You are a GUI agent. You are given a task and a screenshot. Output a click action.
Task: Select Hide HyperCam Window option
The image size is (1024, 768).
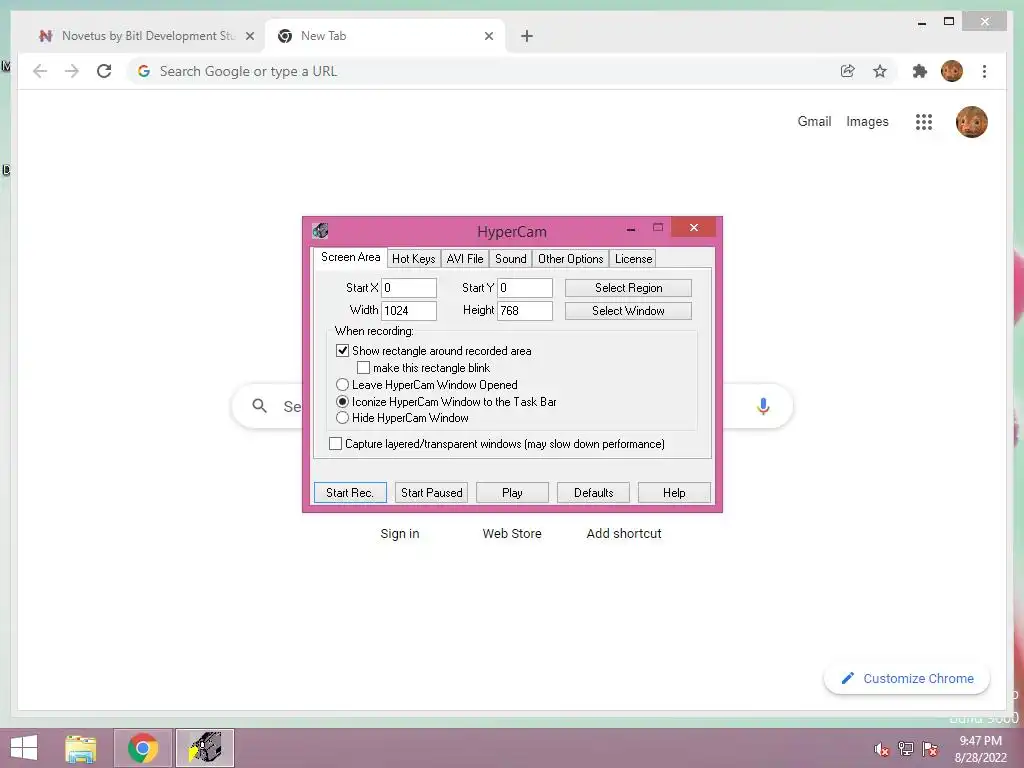pyautogui.click(x=342, y=418)
